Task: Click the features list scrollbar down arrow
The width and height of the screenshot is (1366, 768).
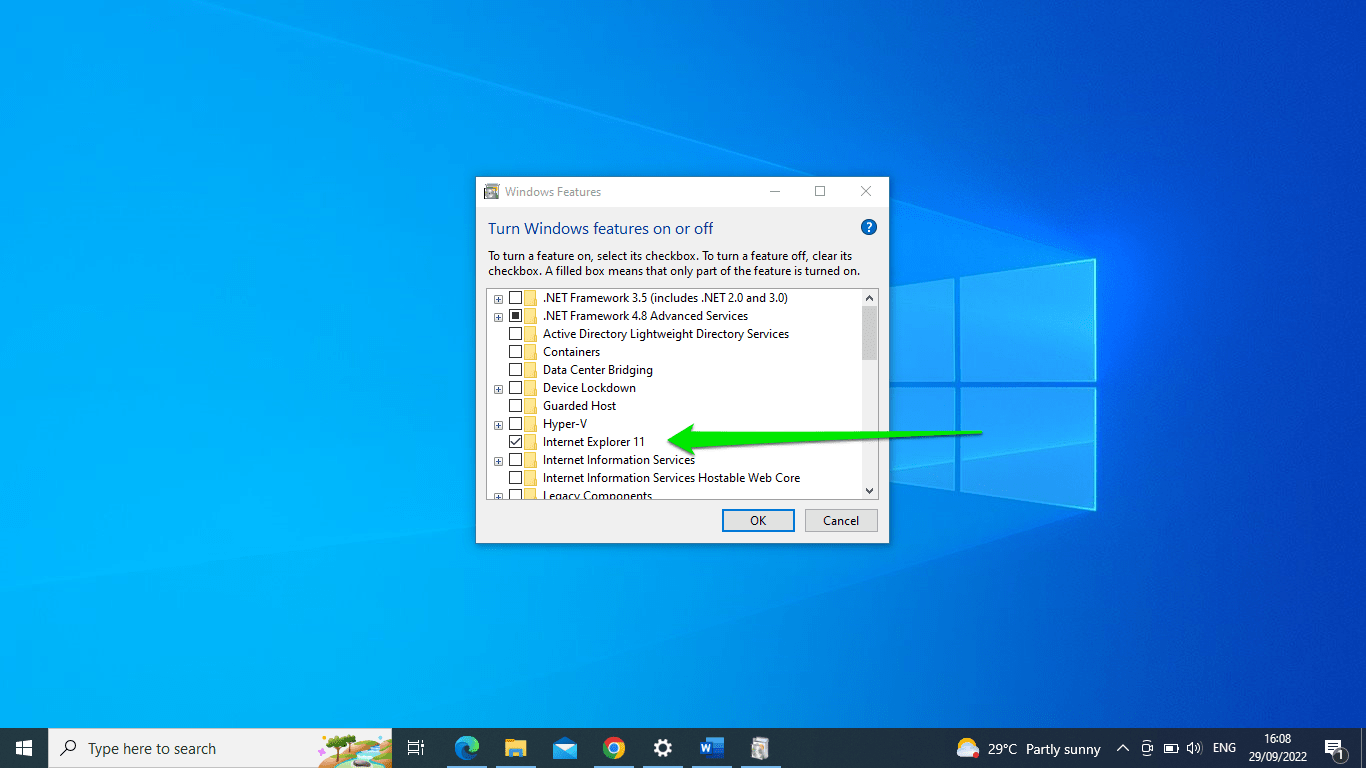Action: (x=868, y=491)
